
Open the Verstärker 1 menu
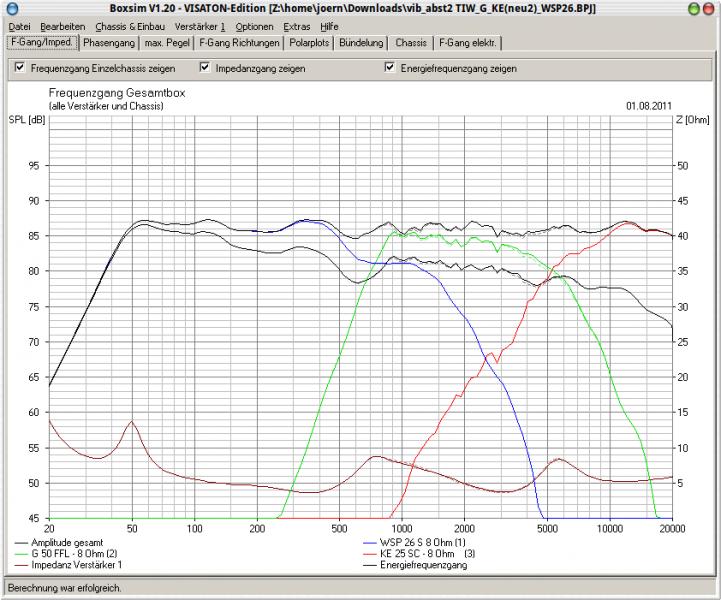[x=200, y=26]
